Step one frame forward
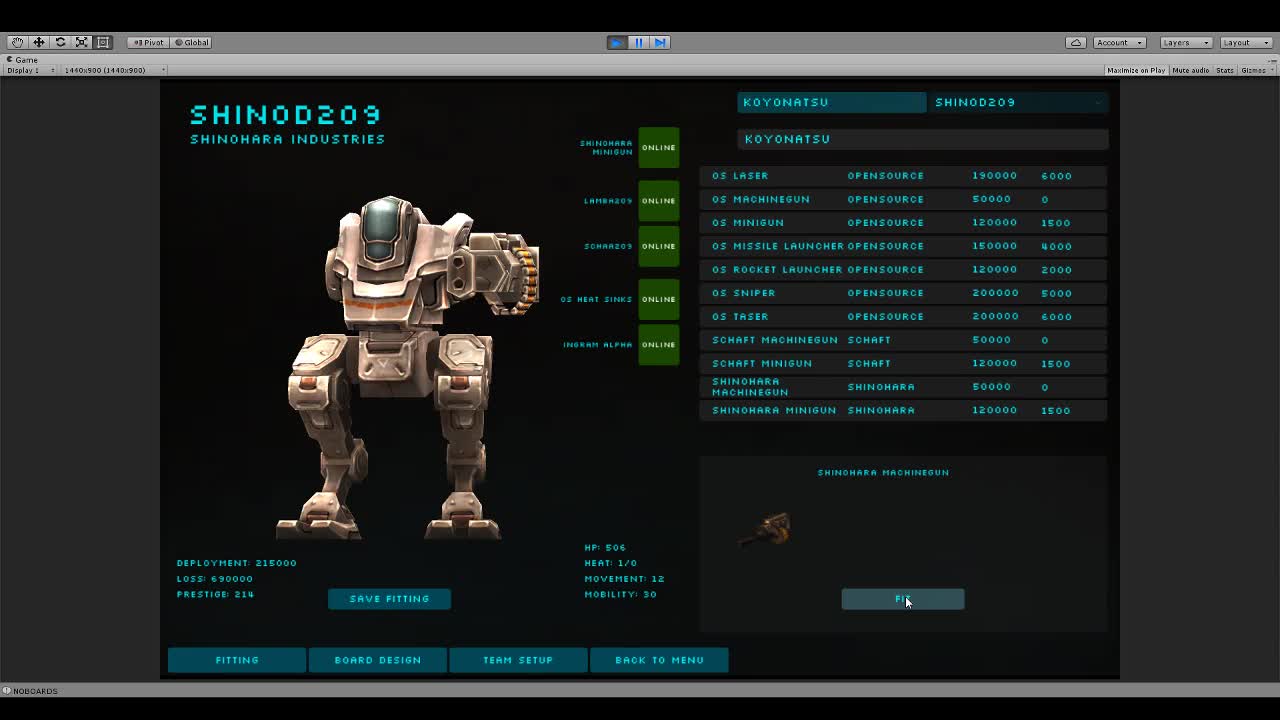The width and height of the screenshot is (1280, 720). point(659,42)
